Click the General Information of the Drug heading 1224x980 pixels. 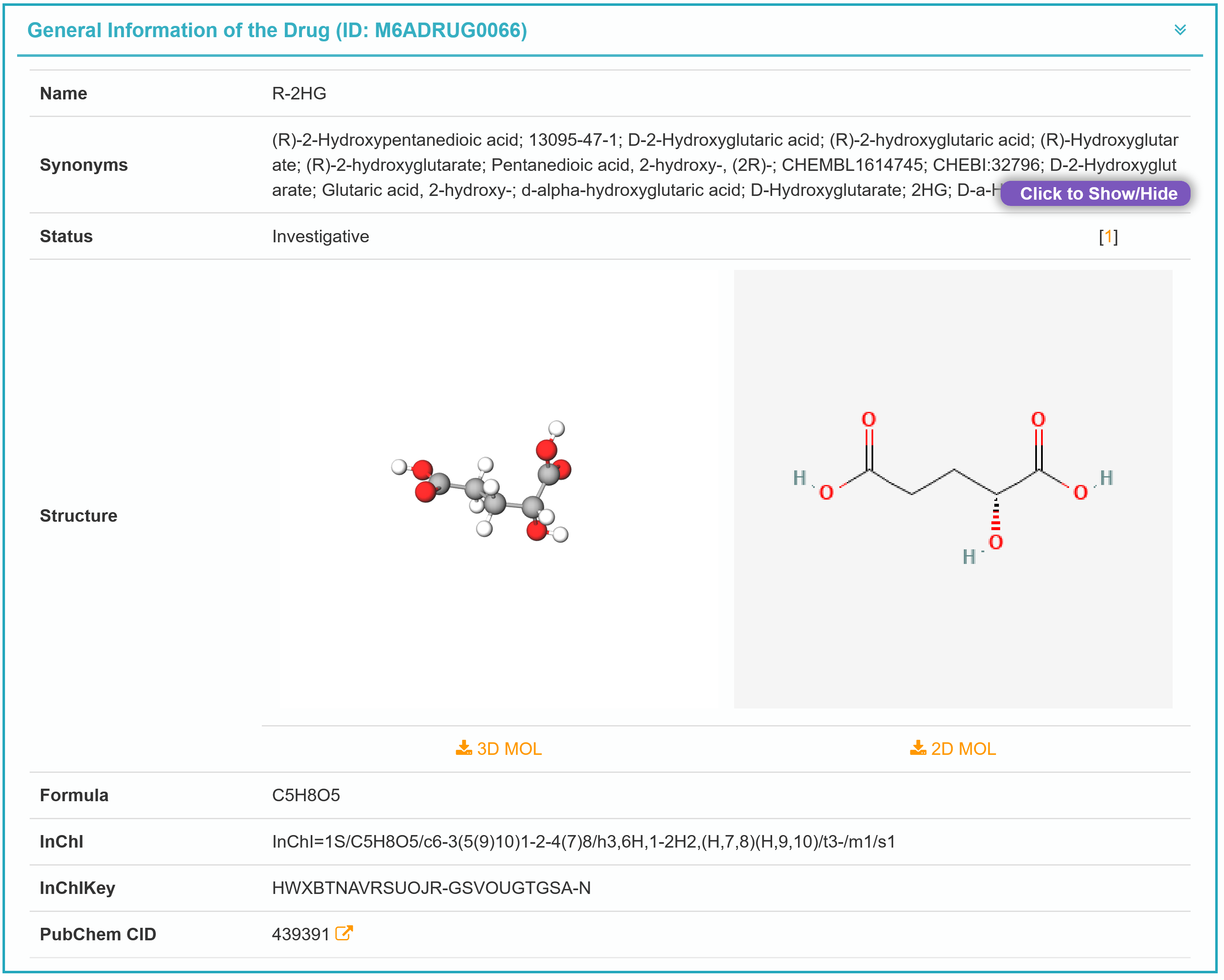tap(277, 30)
